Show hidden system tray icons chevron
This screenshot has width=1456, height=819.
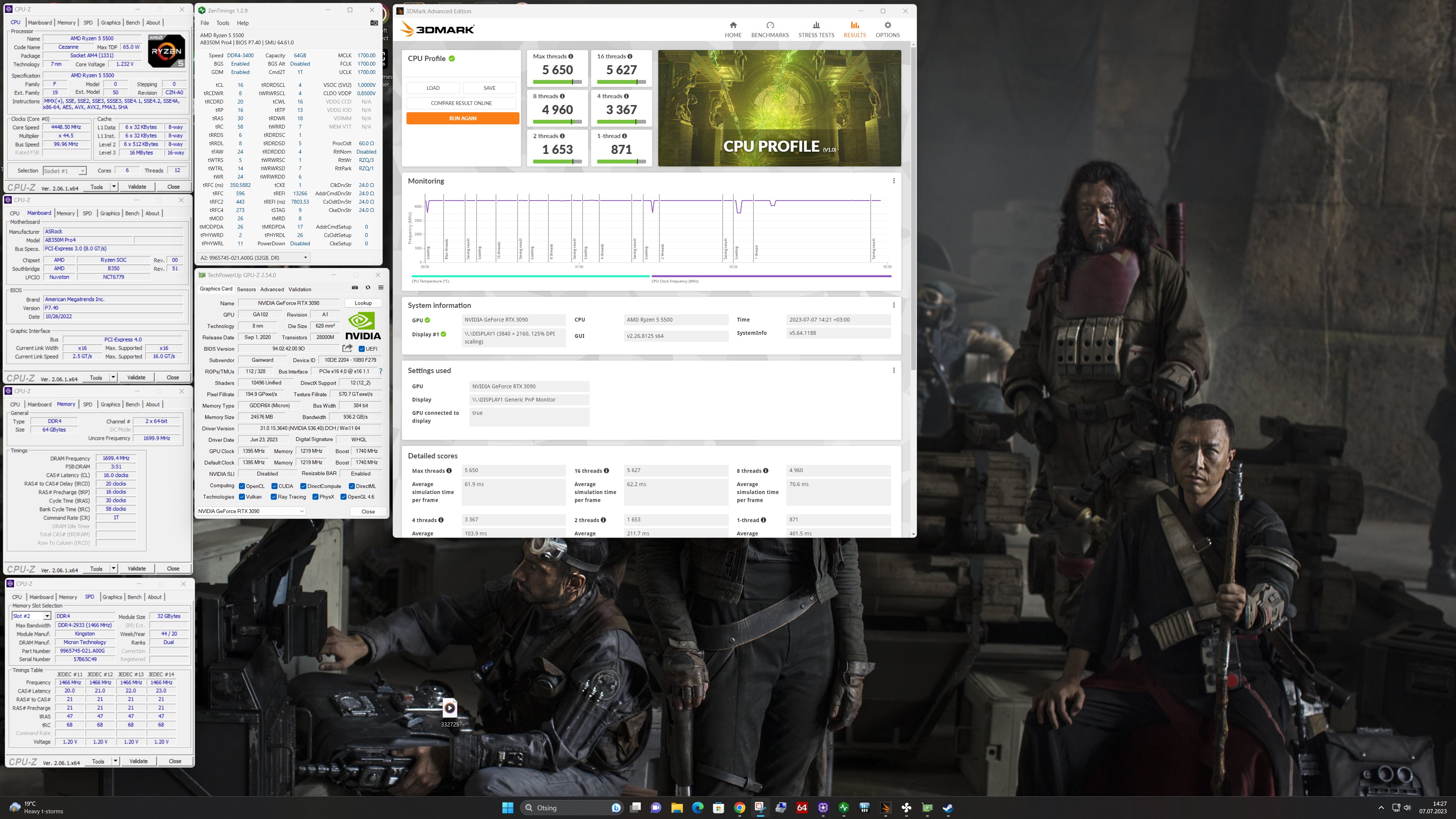click(1381, 808)
